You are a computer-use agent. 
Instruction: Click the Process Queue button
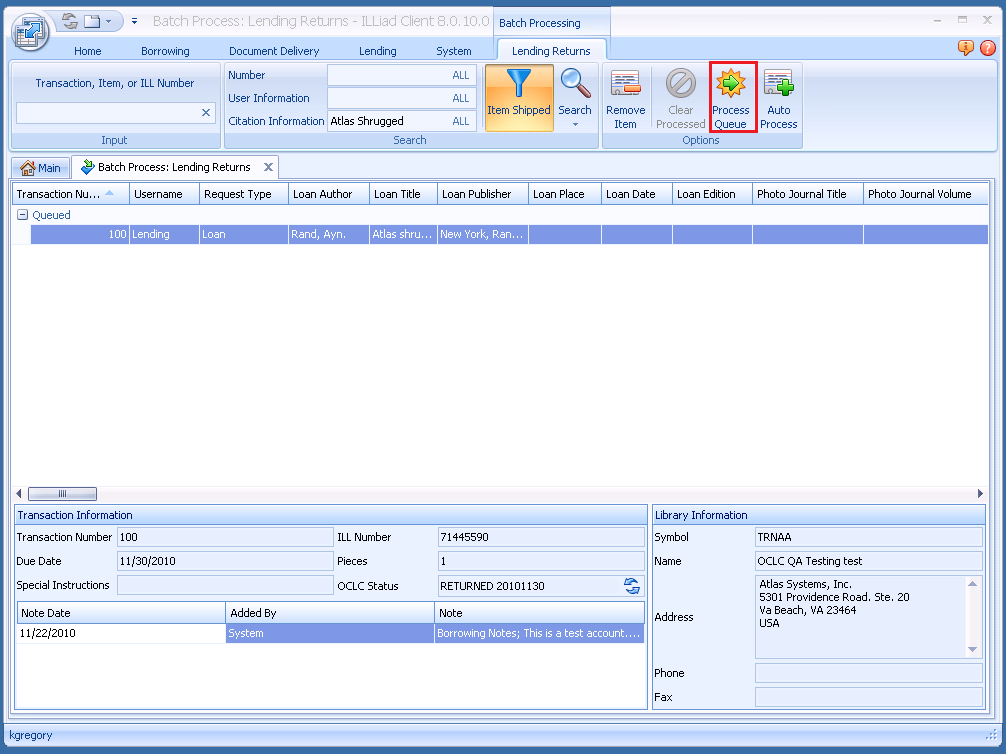pos(731,97)
